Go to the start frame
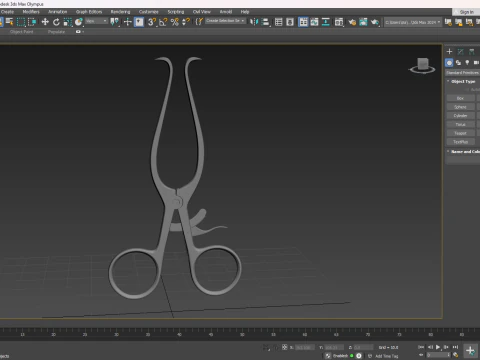Viewport: 480px width, 360px height. [421, 347]
